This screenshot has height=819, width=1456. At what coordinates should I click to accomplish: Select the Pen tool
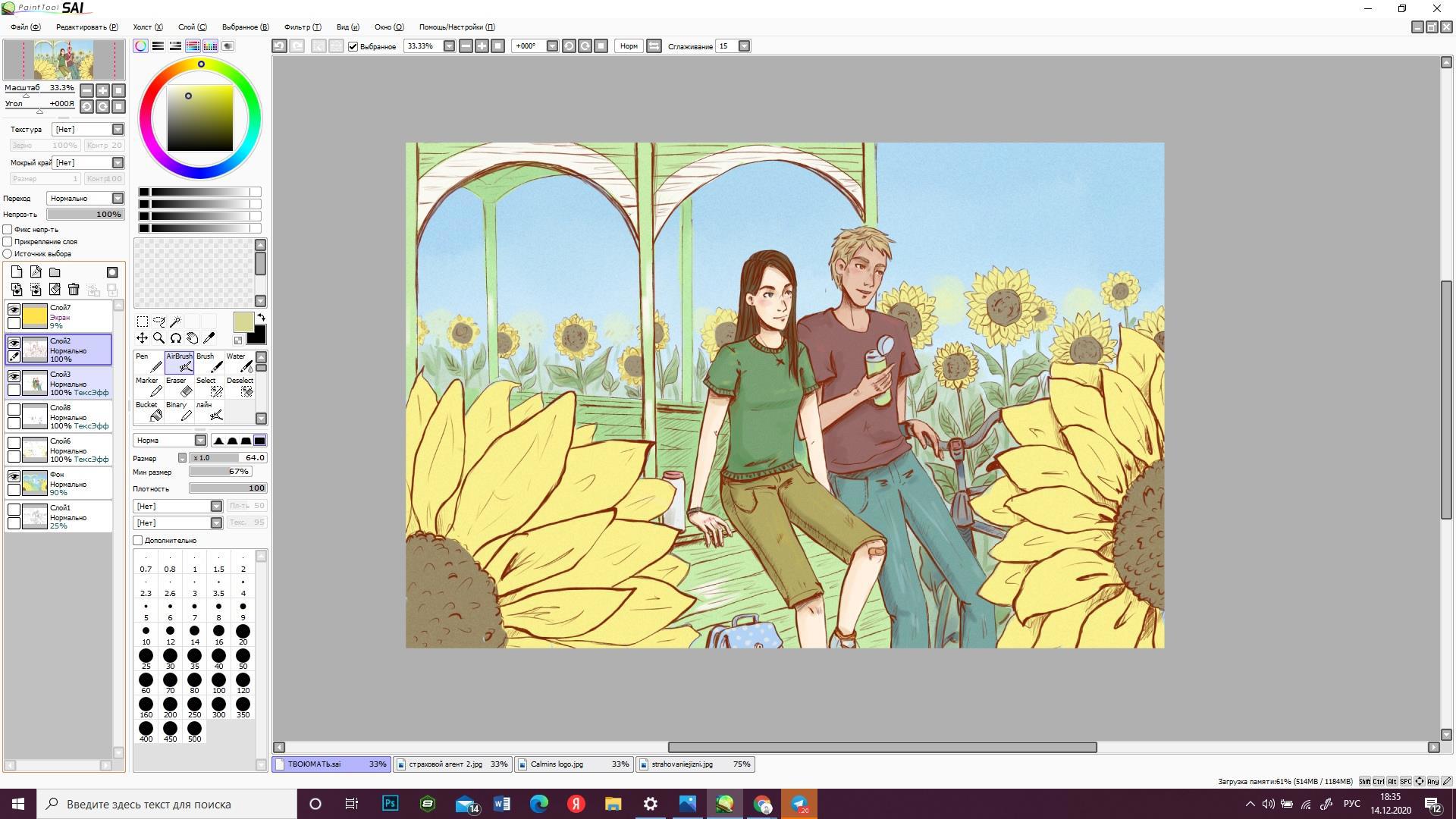(x=150, y=363)
